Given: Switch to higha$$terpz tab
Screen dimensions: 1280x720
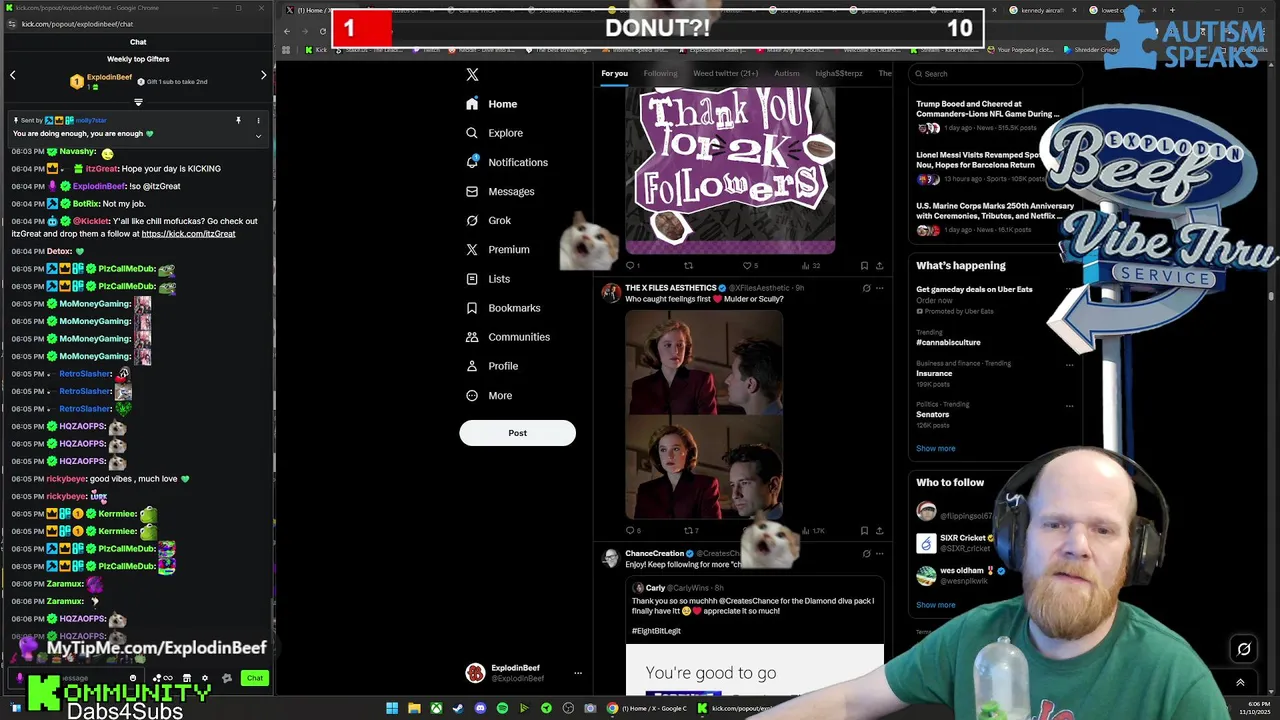Looking at the screenshot, I should tap(839, 73).
